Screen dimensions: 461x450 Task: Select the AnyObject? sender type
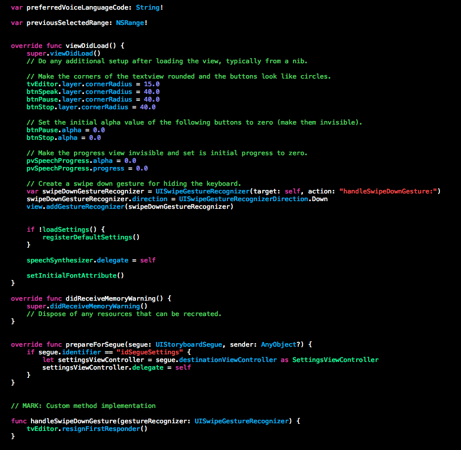pos(280,344)
